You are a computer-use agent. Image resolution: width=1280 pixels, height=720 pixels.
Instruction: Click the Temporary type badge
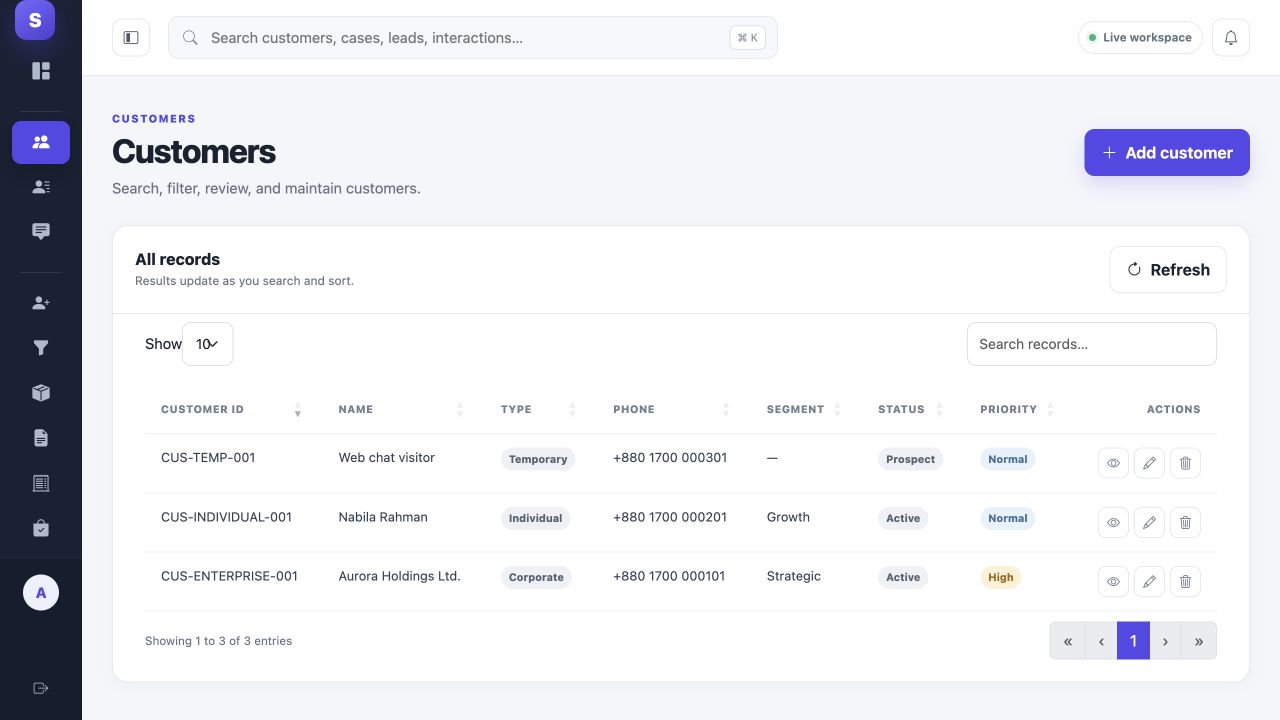(538, 459)
